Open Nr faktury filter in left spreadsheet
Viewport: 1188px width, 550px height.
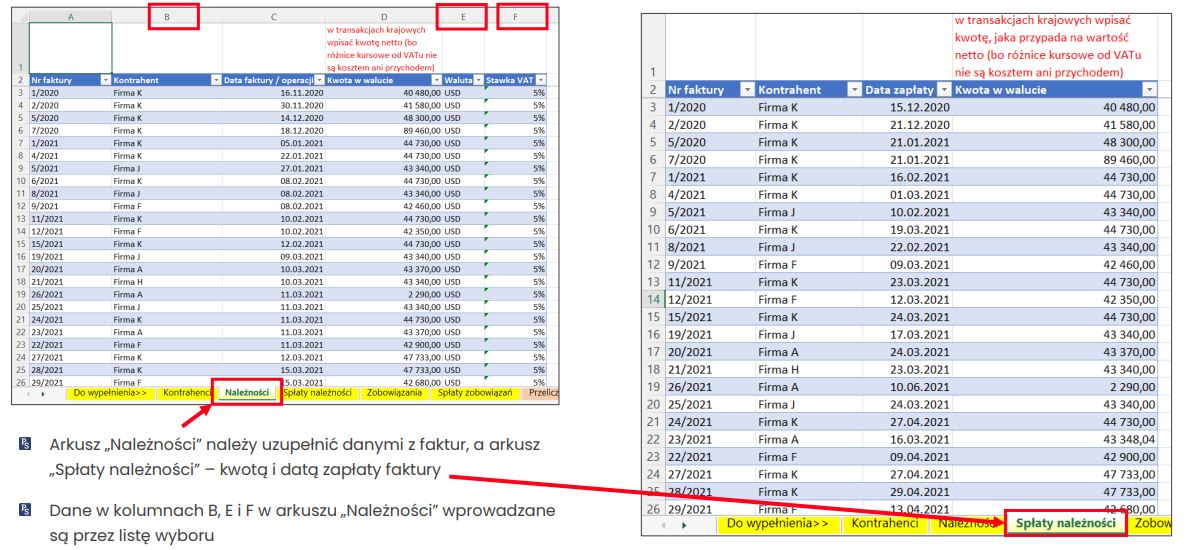point(106,79)
